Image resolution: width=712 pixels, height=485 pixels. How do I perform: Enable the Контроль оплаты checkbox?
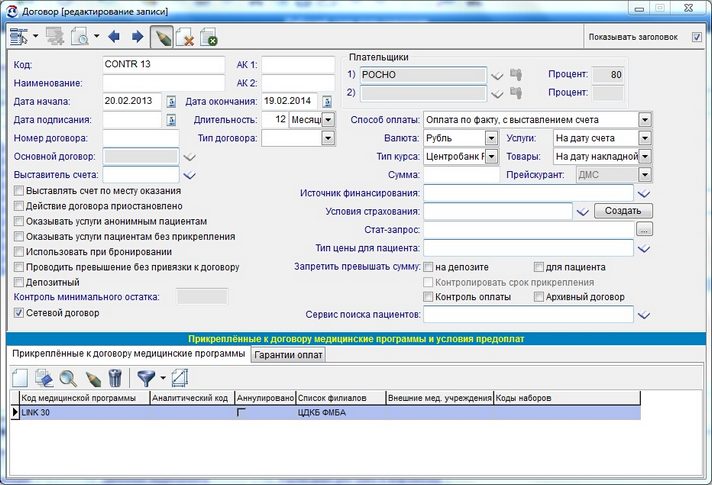click(428, 297)
